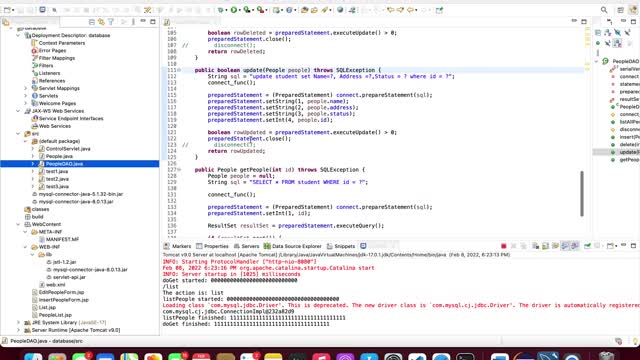Collapse Deployment Descriptor: database node
The height and width of the screenshot is (360, 640).
point(18,36)
